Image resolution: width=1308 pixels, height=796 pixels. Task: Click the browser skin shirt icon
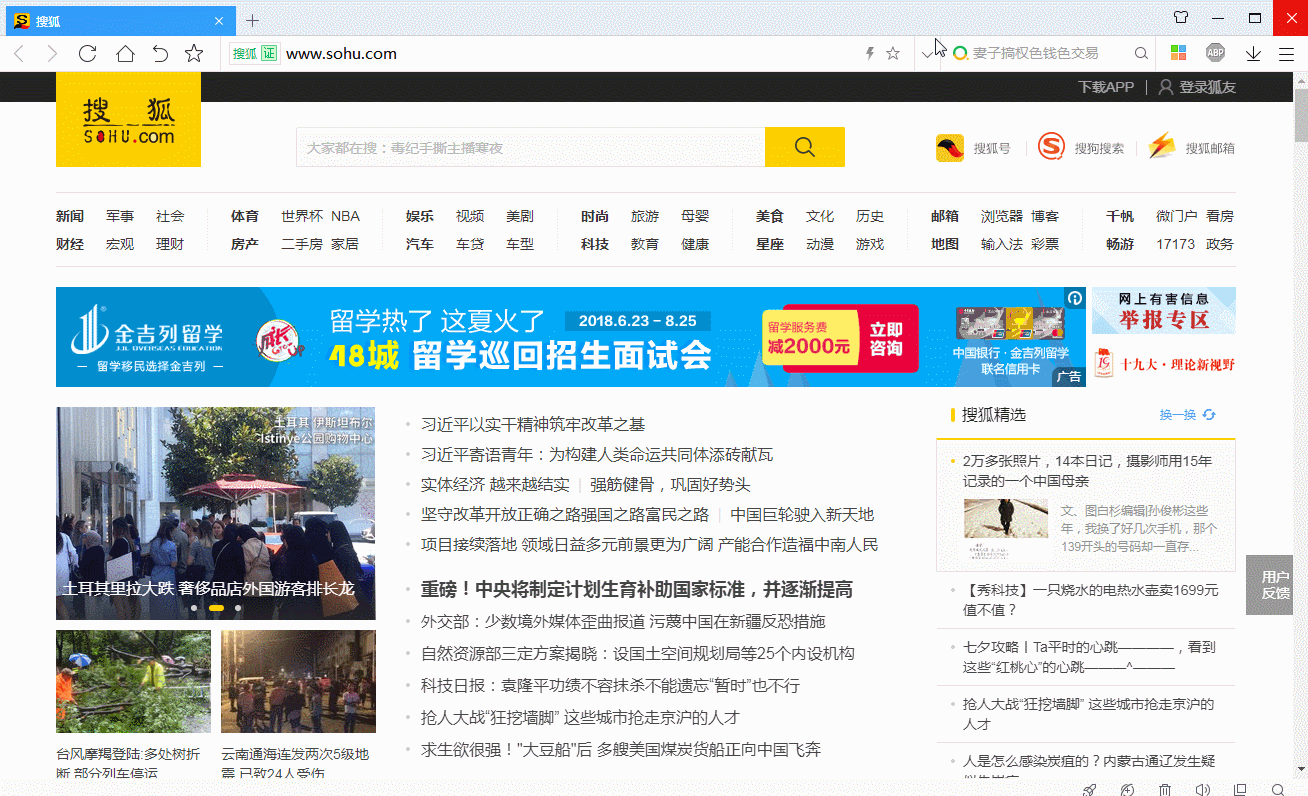coord(1181,18)
